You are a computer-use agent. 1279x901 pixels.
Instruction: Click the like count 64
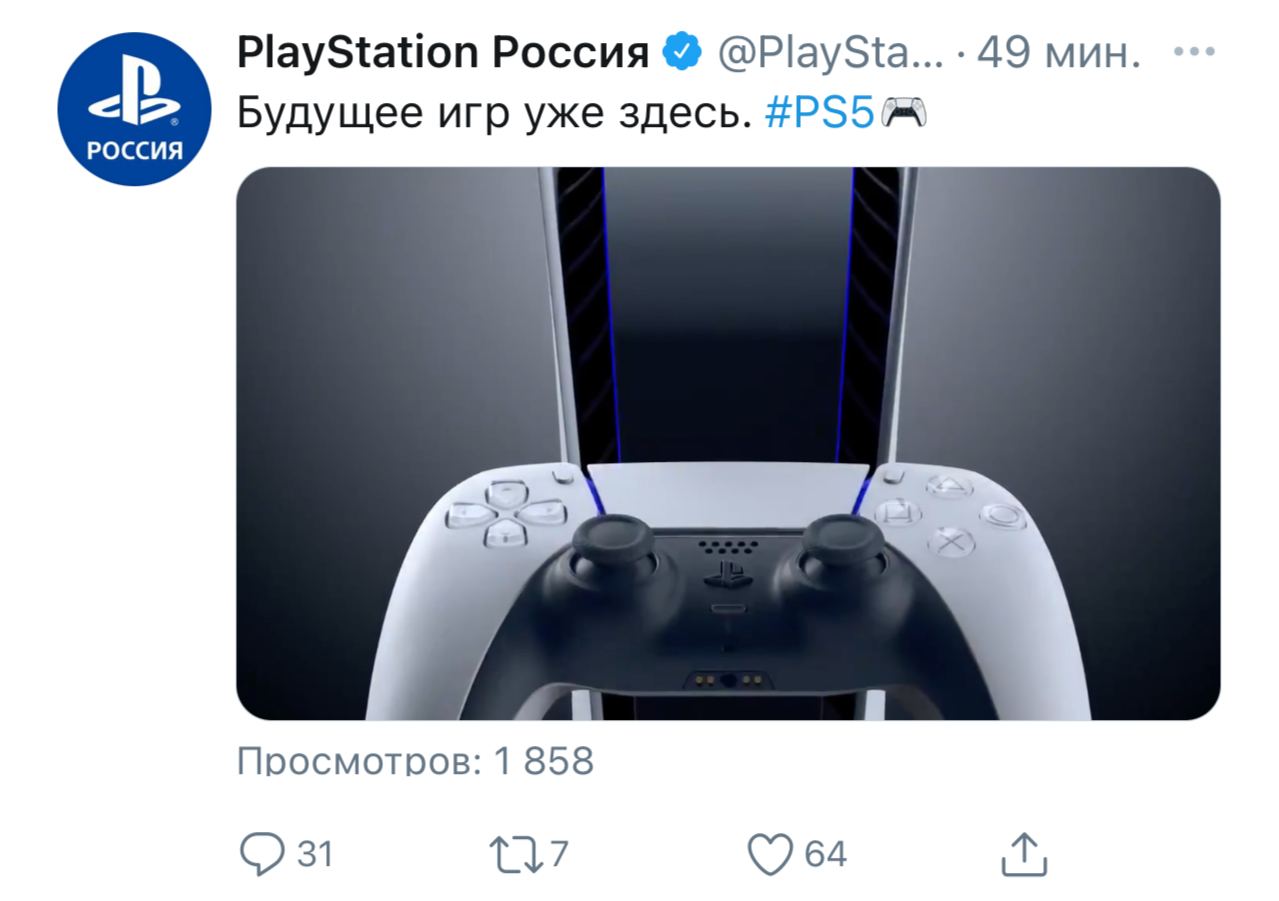(x=825, y=854)
